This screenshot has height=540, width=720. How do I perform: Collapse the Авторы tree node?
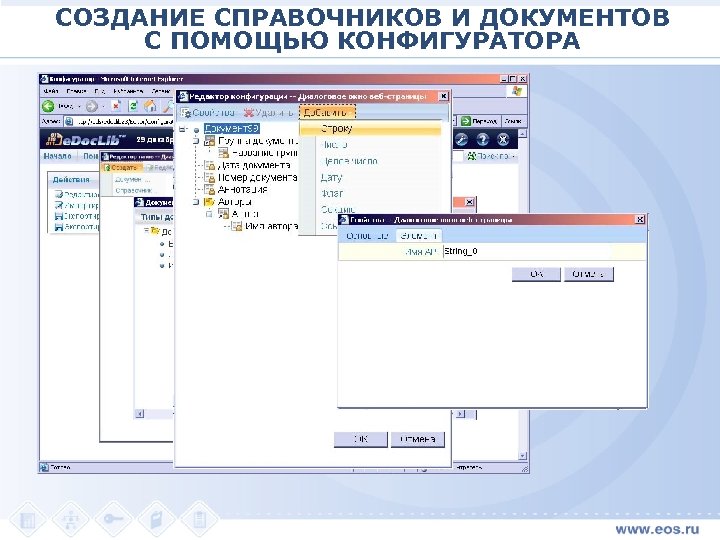click(196, 202)
